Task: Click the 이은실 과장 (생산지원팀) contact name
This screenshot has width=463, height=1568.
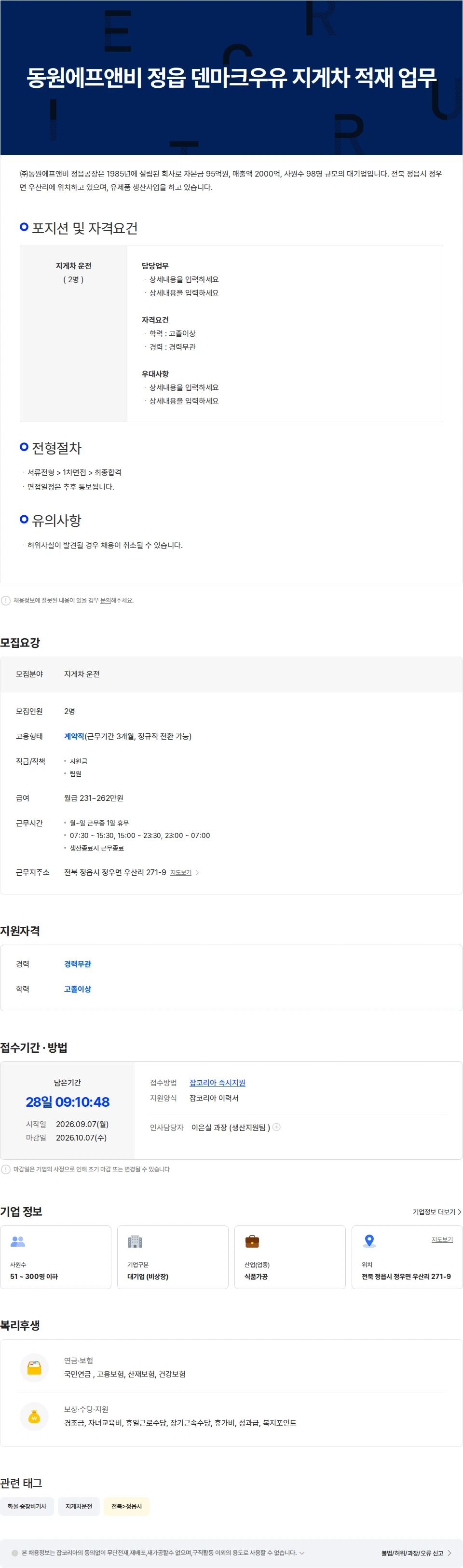Action: coord(231,1128)
